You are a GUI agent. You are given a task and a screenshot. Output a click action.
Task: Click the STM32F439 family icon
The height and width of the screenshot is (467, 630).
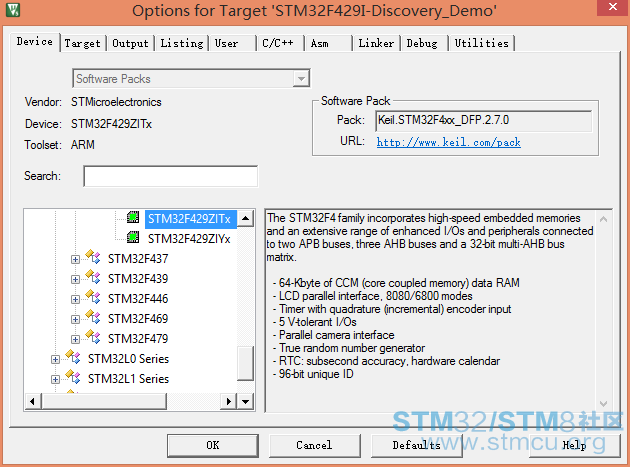93,277
